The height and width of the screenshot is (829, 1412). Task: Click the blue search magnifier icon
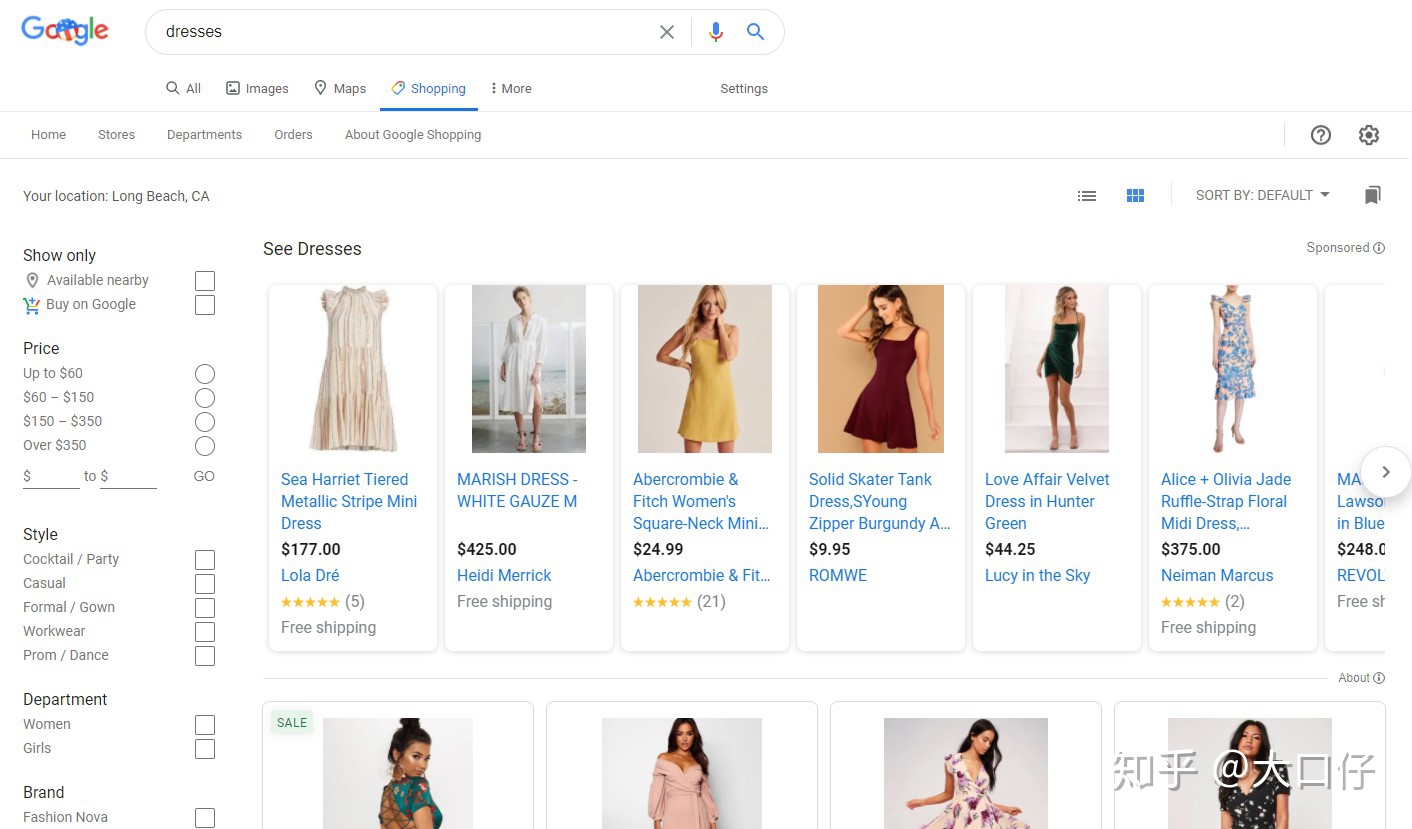pos(756,32)
